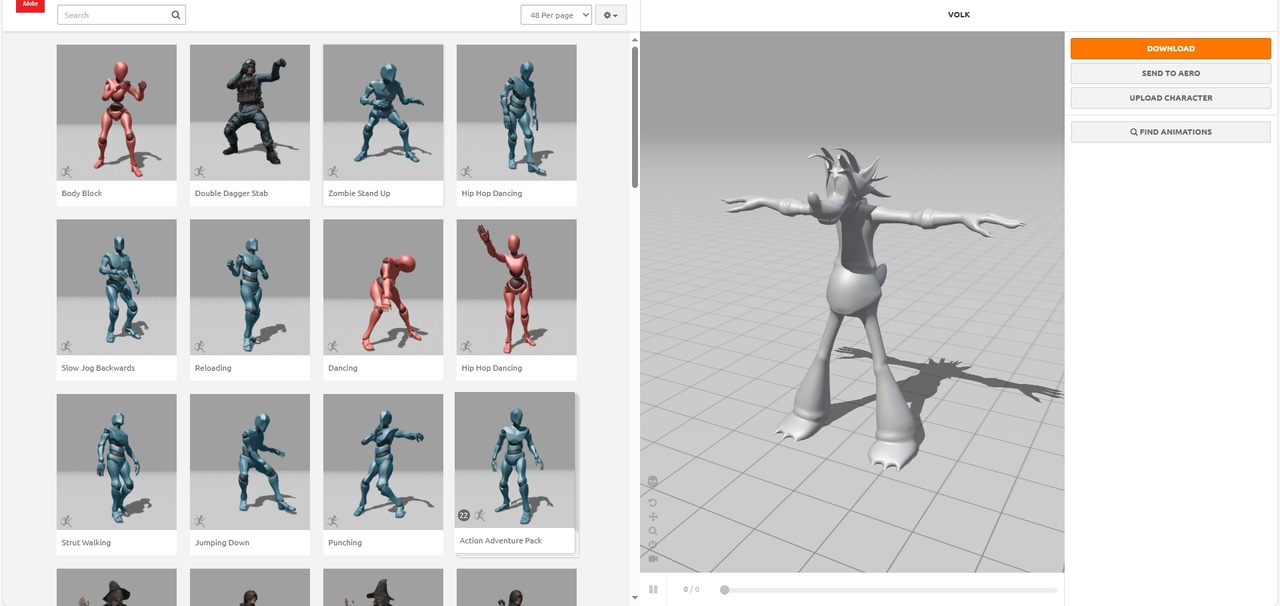Select the pan view arrows tool
The image size is (1280, 606).
[653, 517]
